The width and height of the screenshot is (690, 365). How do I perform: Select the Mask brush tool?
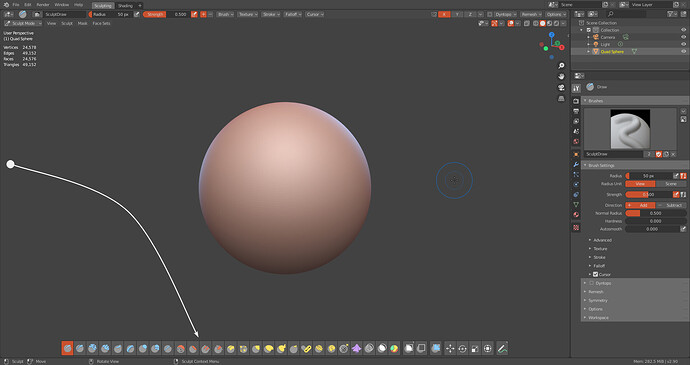pyautogui.click(x=382, y=348)
